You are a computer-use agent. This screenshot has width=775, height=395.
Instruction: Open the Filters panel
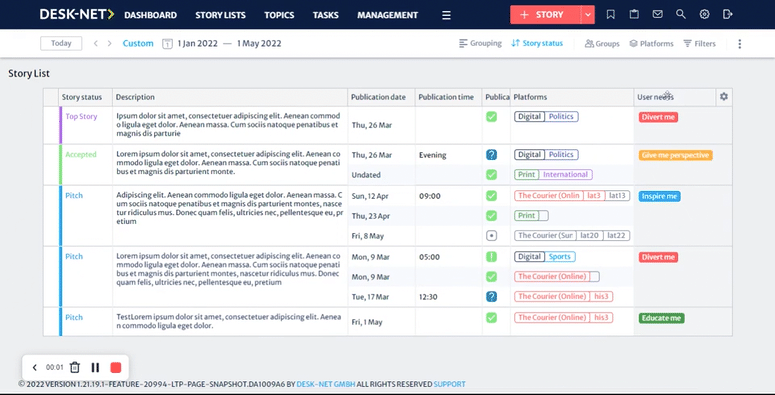[x=699, y=44]
